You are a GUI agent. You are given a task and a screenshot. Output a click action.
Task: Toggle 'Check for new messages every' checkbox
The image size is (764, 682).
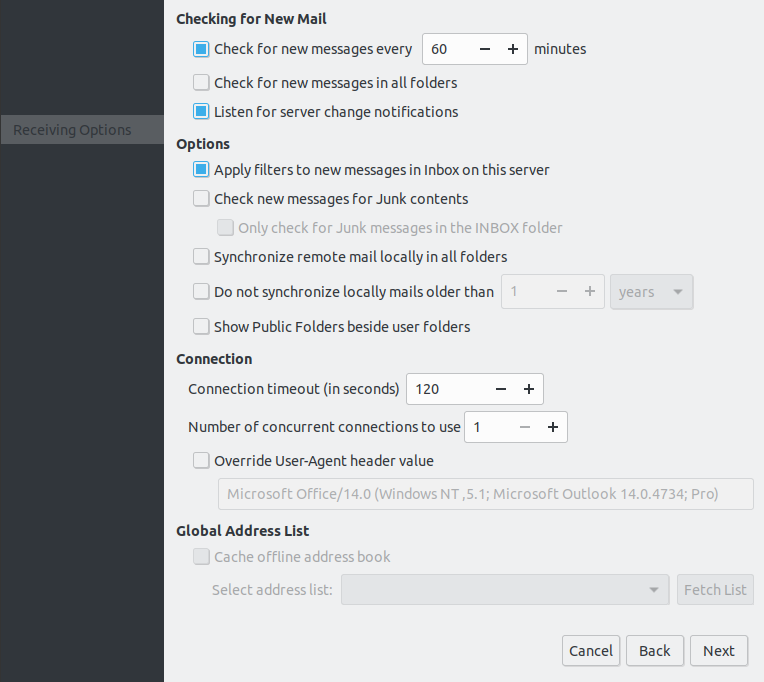202,49
